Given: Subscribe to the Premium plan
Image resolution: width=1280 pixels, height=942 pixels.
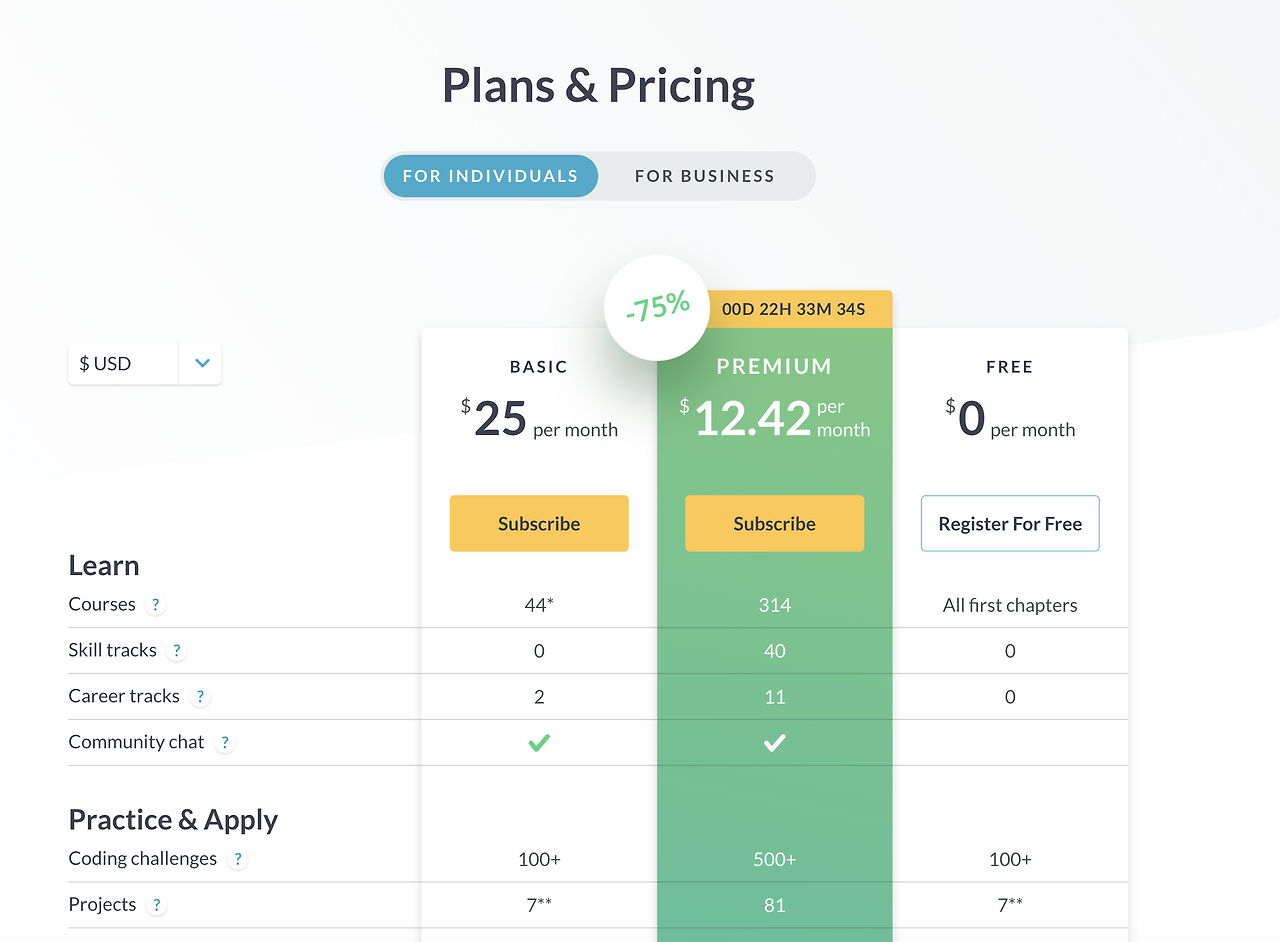Looking at the screenshot, I should 774,523.
